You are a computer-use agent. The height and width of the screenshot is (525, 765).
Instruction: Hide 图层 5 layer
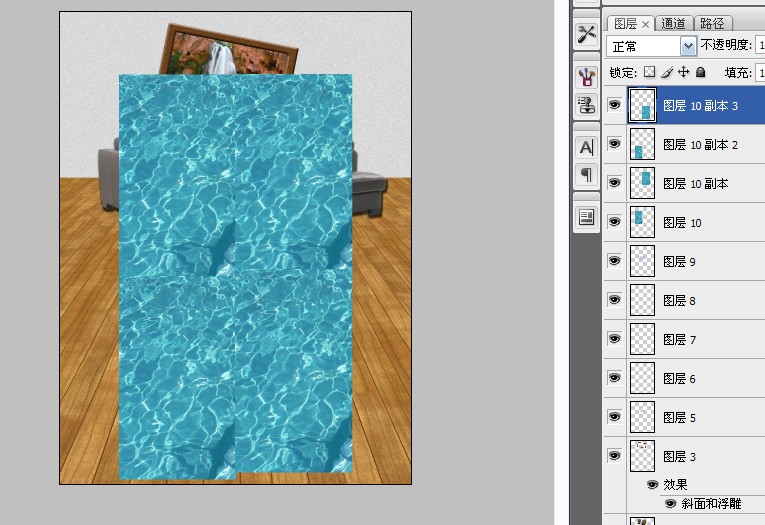(615, 417)
